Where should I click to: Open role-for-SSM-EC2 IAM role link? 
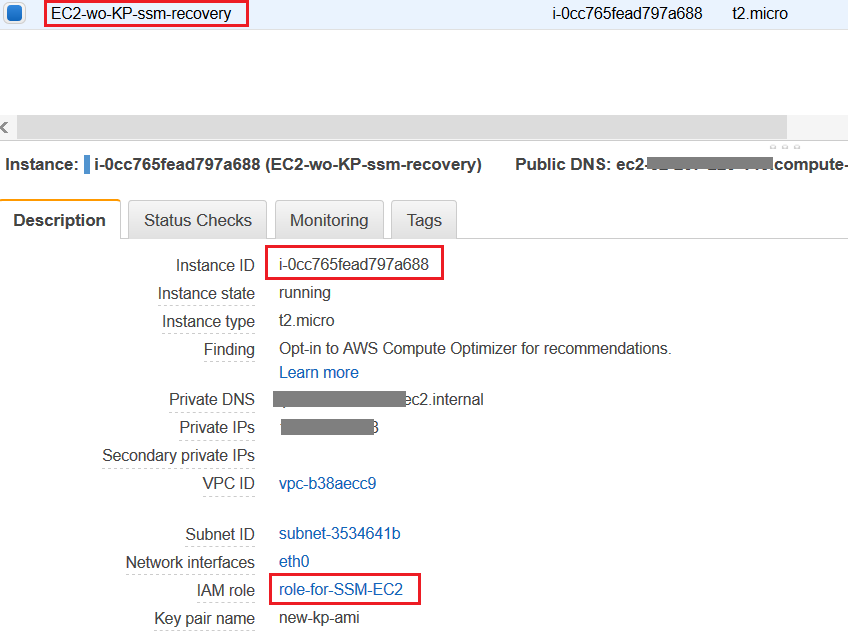tap(341, 590)
